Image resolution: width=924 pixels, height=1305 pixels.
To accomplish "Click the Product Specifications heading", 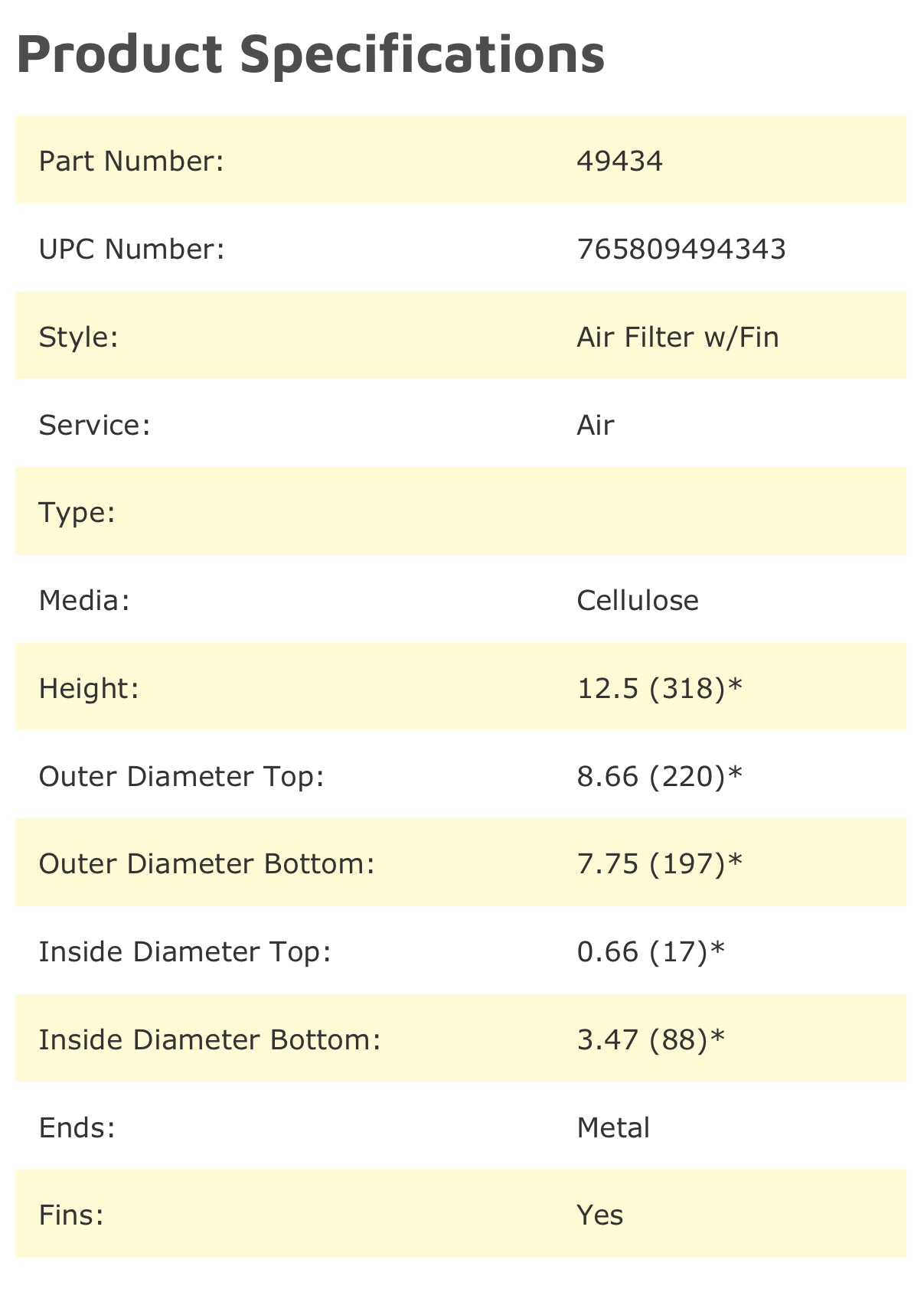I will [x=310, y=54].
